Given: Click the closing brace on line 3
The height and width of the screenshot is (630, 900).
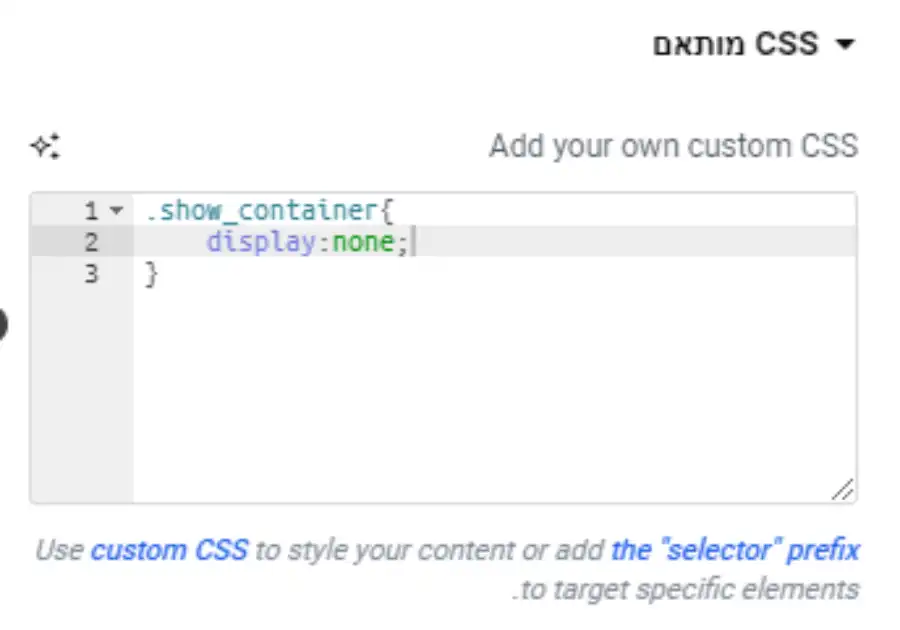Looking at the screenshot, I should click(152, 274).
